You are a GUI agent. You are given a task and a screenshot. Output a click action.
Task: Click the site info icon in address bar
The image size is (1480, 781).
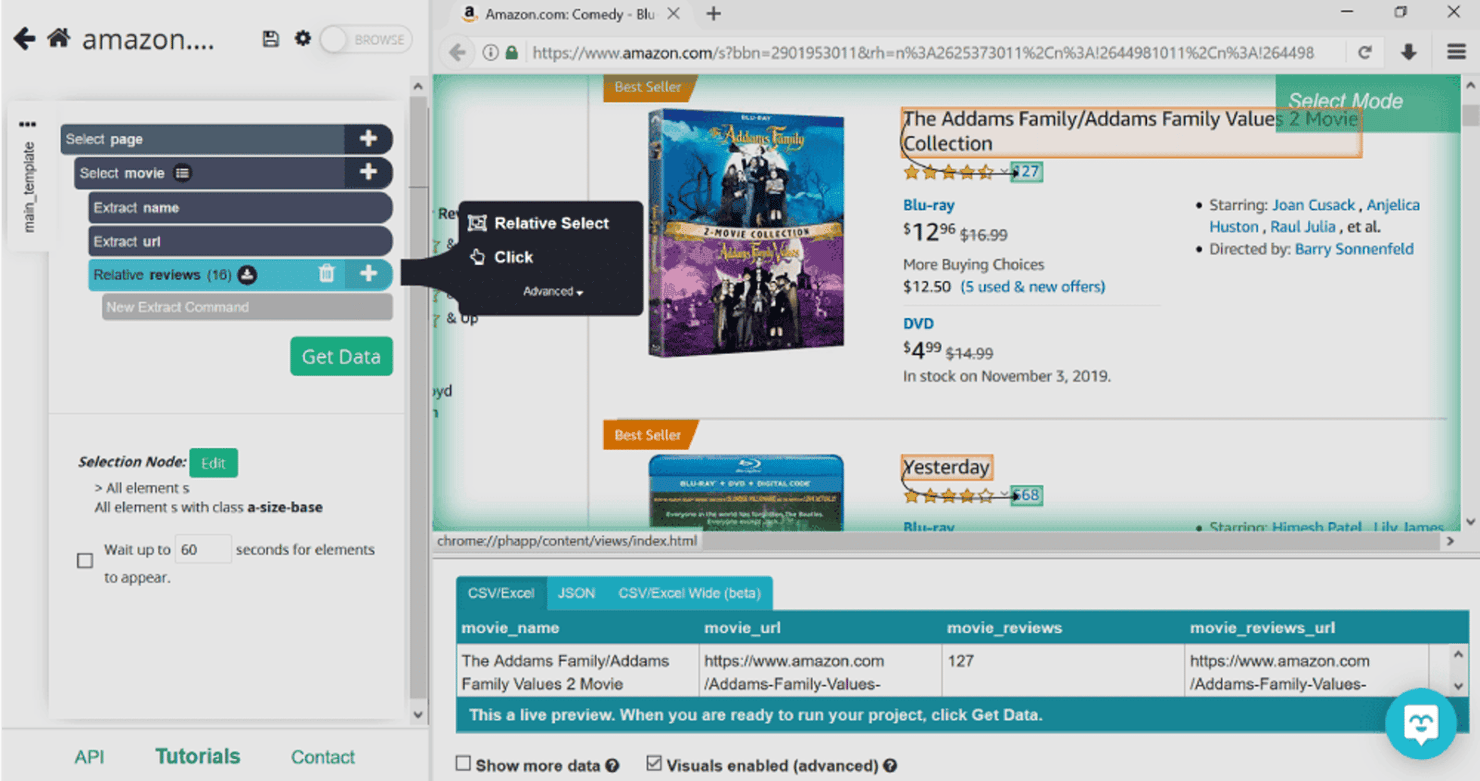pyautogui.click(x=490, y=53)
